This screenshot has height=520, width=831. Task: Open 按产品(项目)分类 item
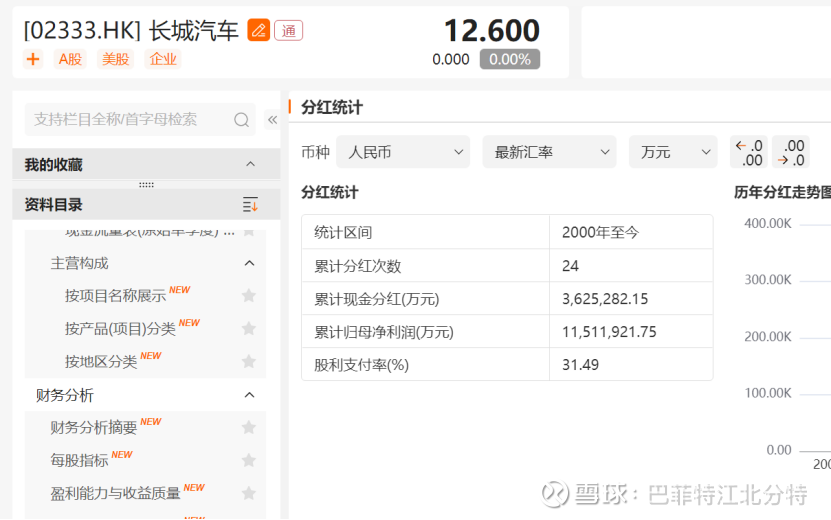tap(120, 329)
